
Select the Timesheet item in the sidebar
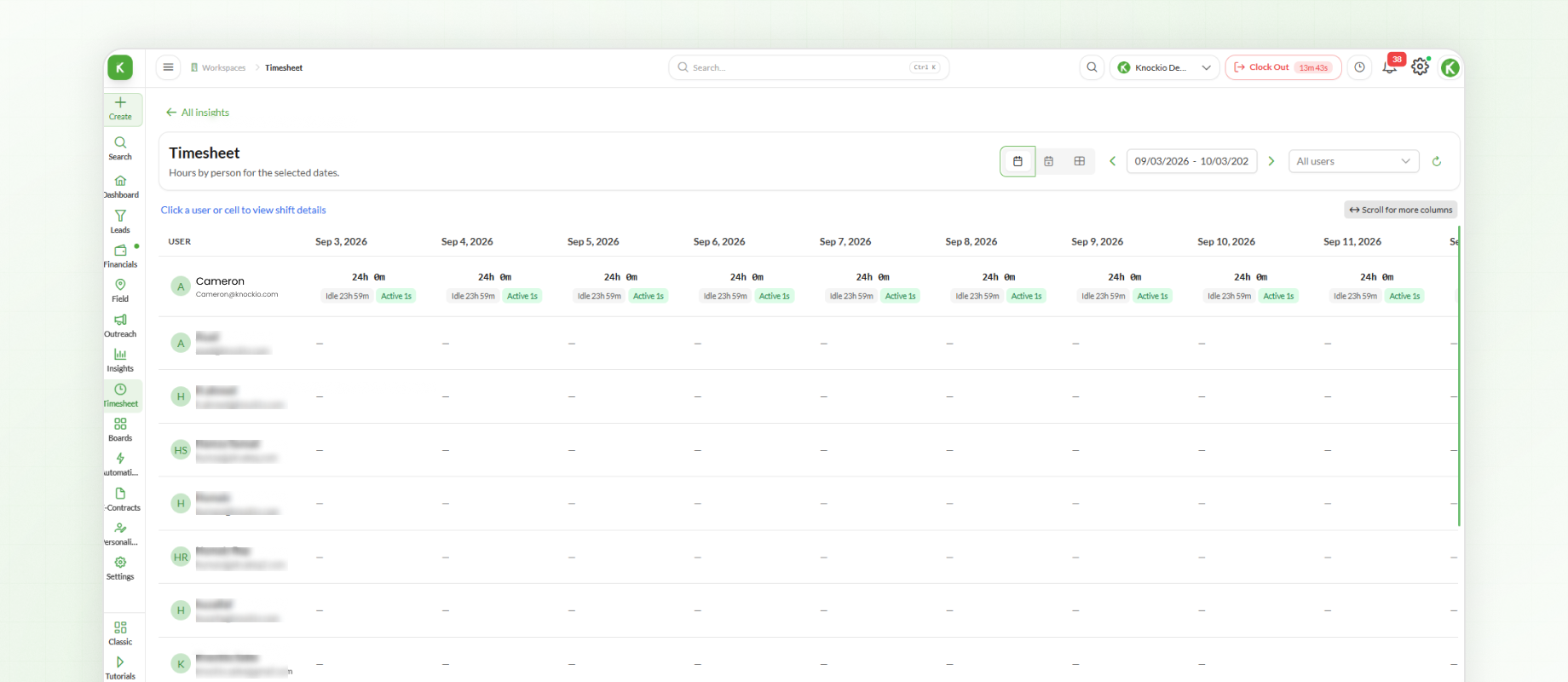[x=120, y=396]
